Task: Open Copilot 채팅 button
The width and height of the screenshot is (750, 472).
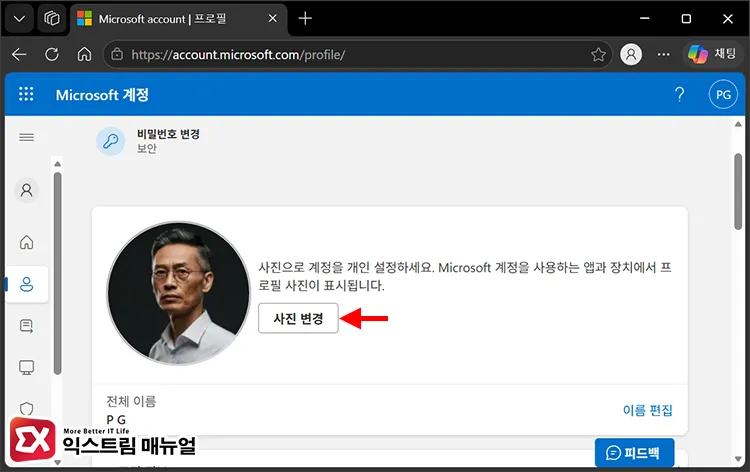Action: [712, 54]
